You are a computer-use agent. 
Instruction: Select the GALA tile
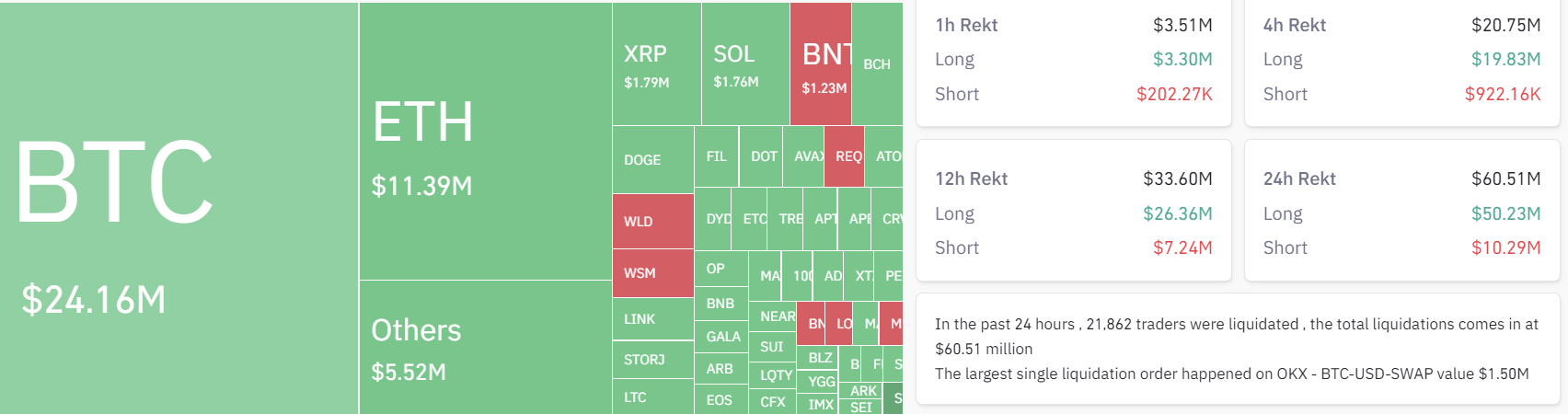pos(721,337)
